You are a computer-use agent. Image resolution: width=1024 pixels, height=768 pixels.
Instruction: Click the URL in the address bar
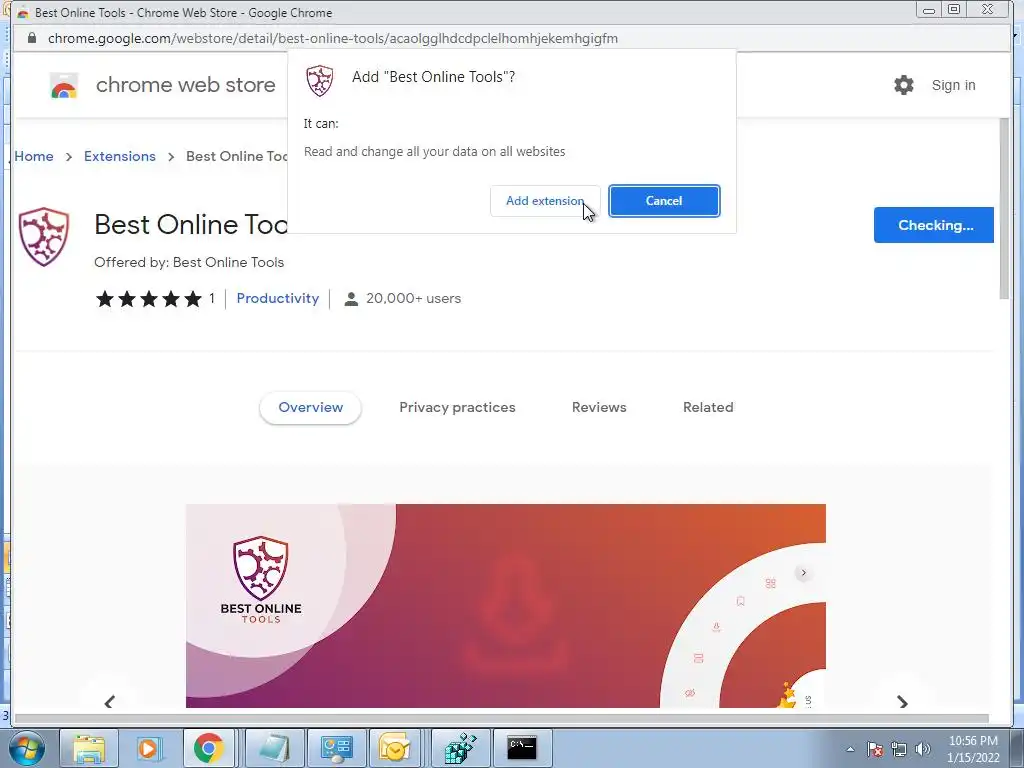(x=332, y=39)
